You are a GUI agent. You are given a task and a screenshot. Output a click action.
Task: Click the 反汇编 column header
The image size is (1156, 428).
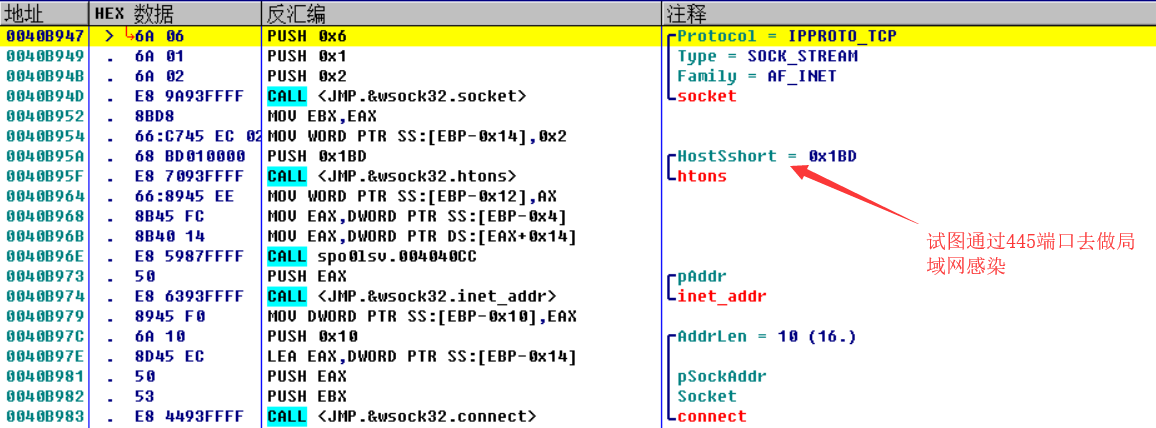click(x=296, y=14)
